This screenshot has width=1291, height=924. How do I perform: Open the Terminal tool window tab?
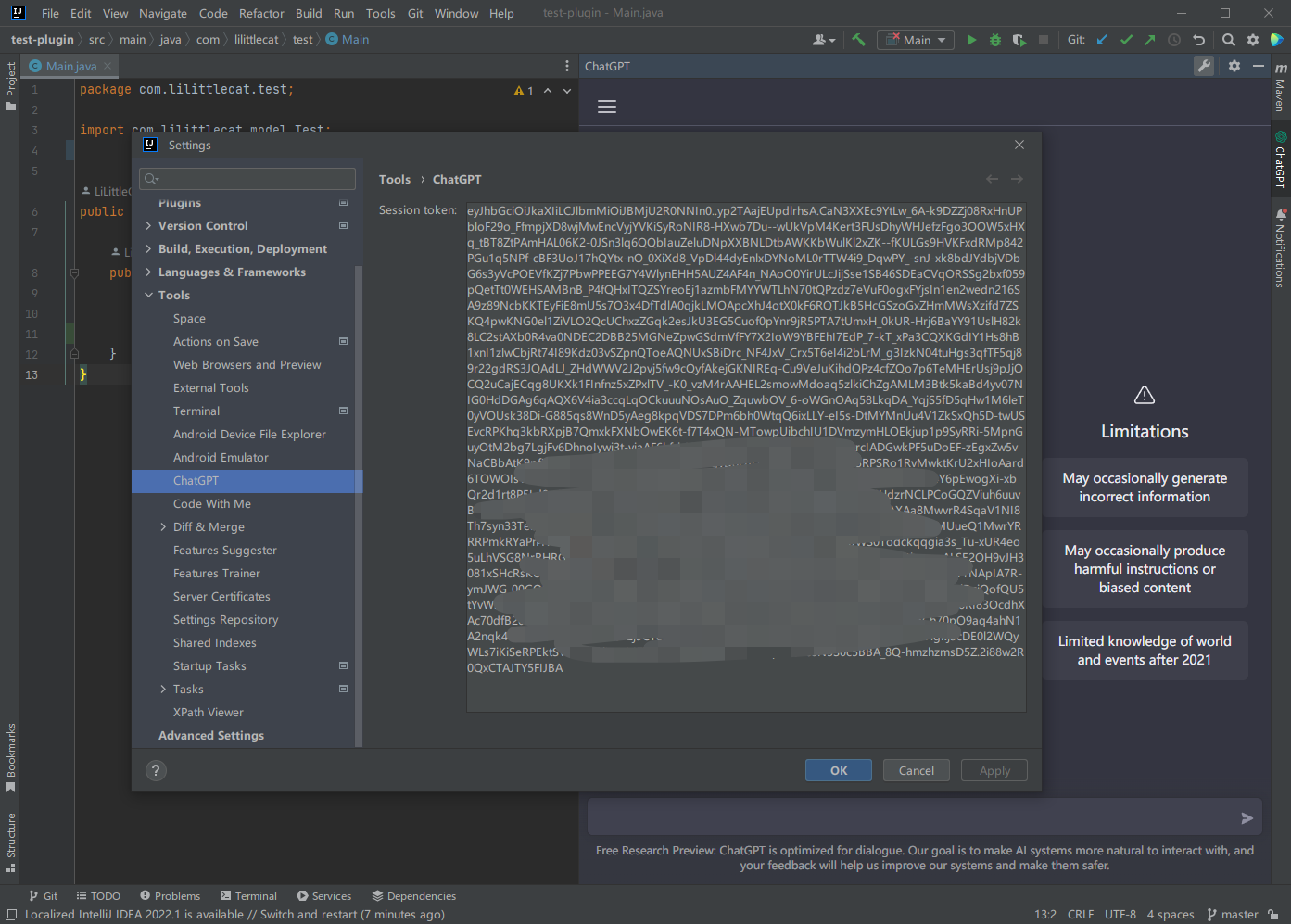click(x=248, y=896)
